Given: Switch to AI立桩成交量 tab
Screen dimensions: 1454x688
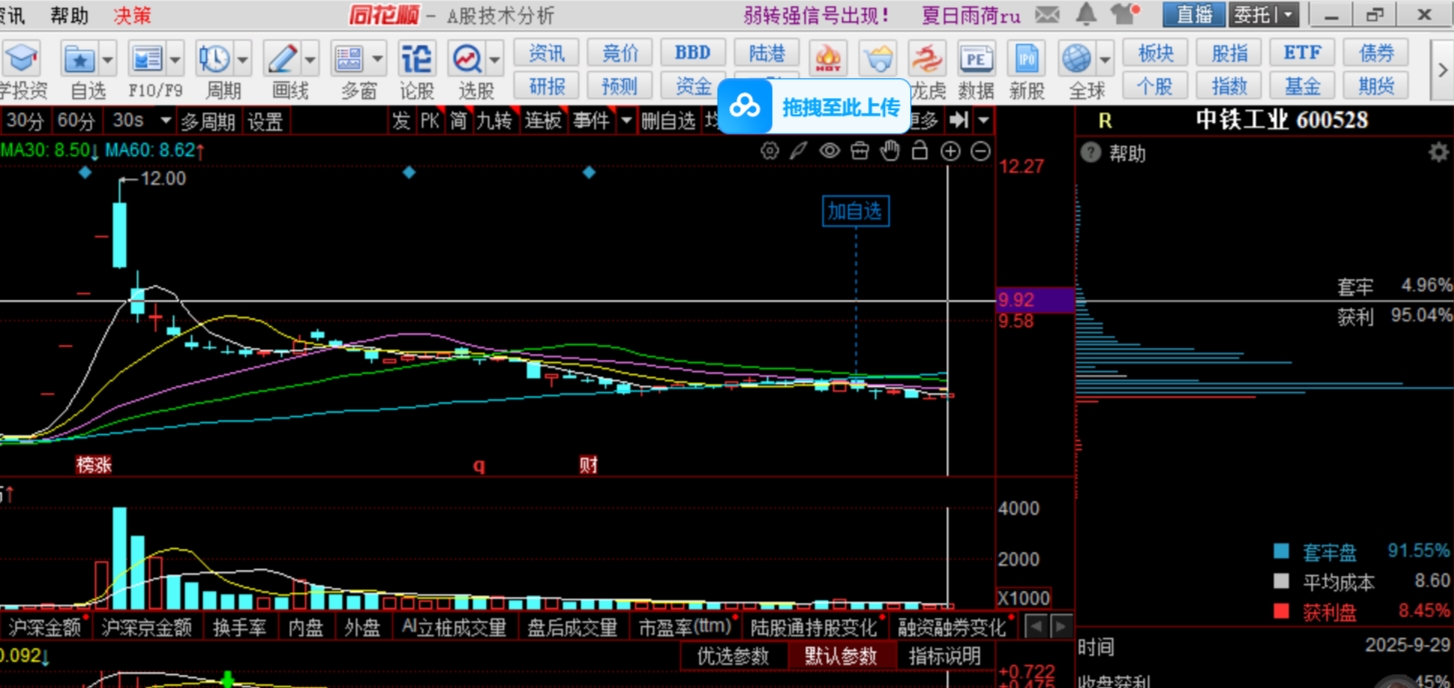Looking at the screenshot, I should 453,627.
